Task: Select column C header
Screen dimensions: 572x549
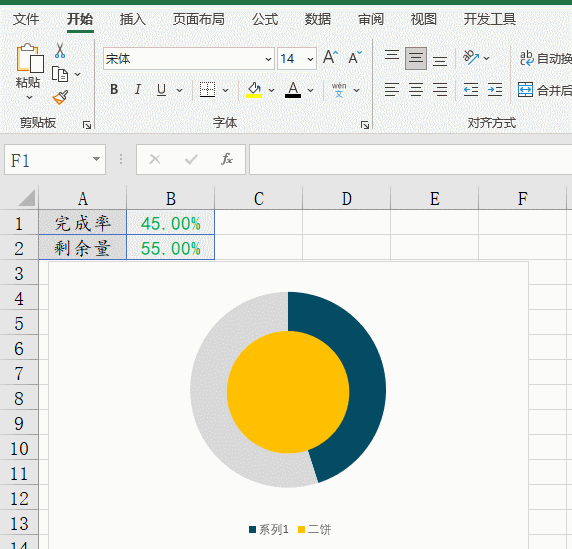Action: pos(259,198)
